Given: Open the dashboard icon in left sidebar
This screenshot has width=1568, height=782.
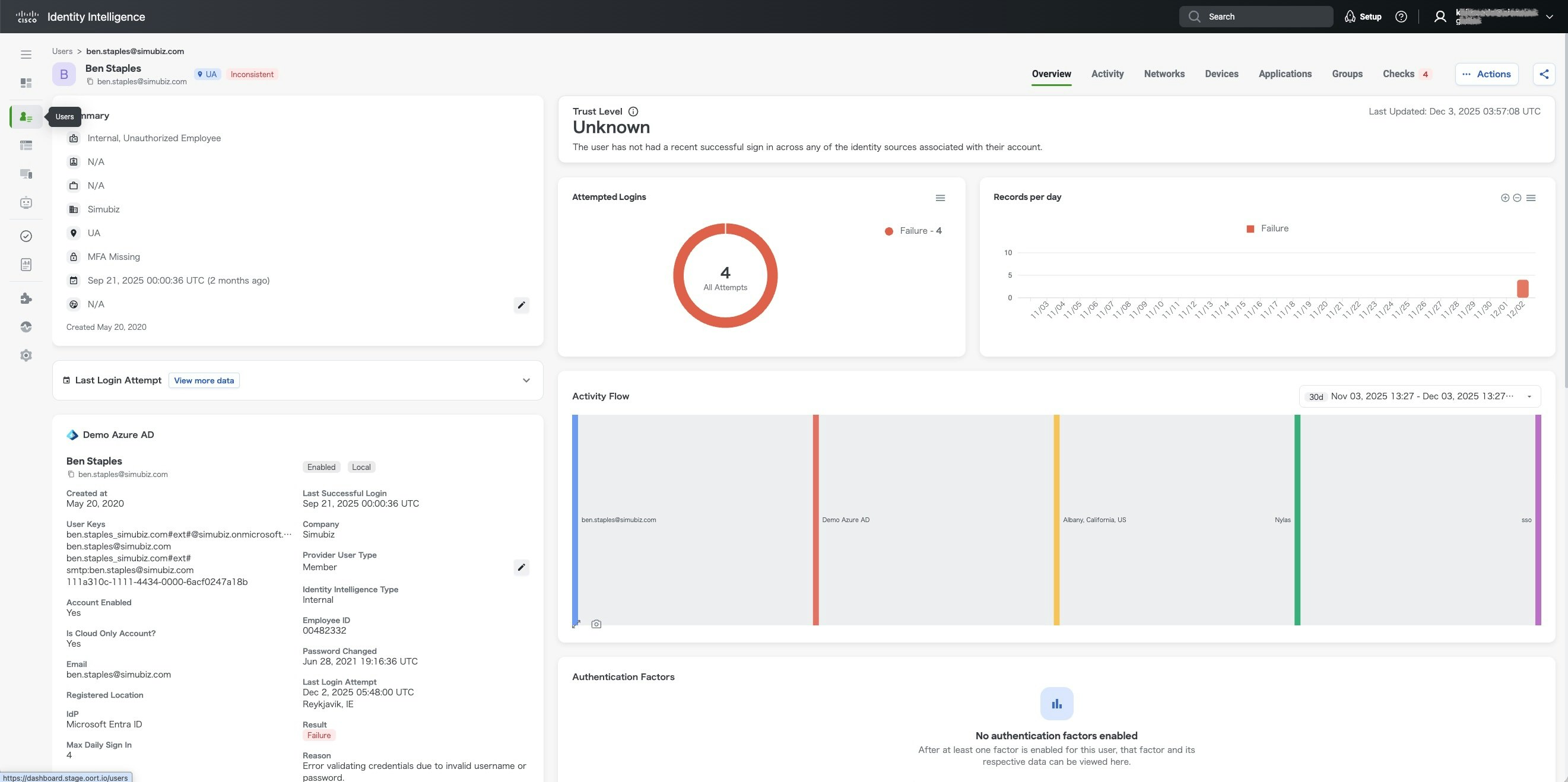Looking at the screenshot, I should (x=26, y=82).
